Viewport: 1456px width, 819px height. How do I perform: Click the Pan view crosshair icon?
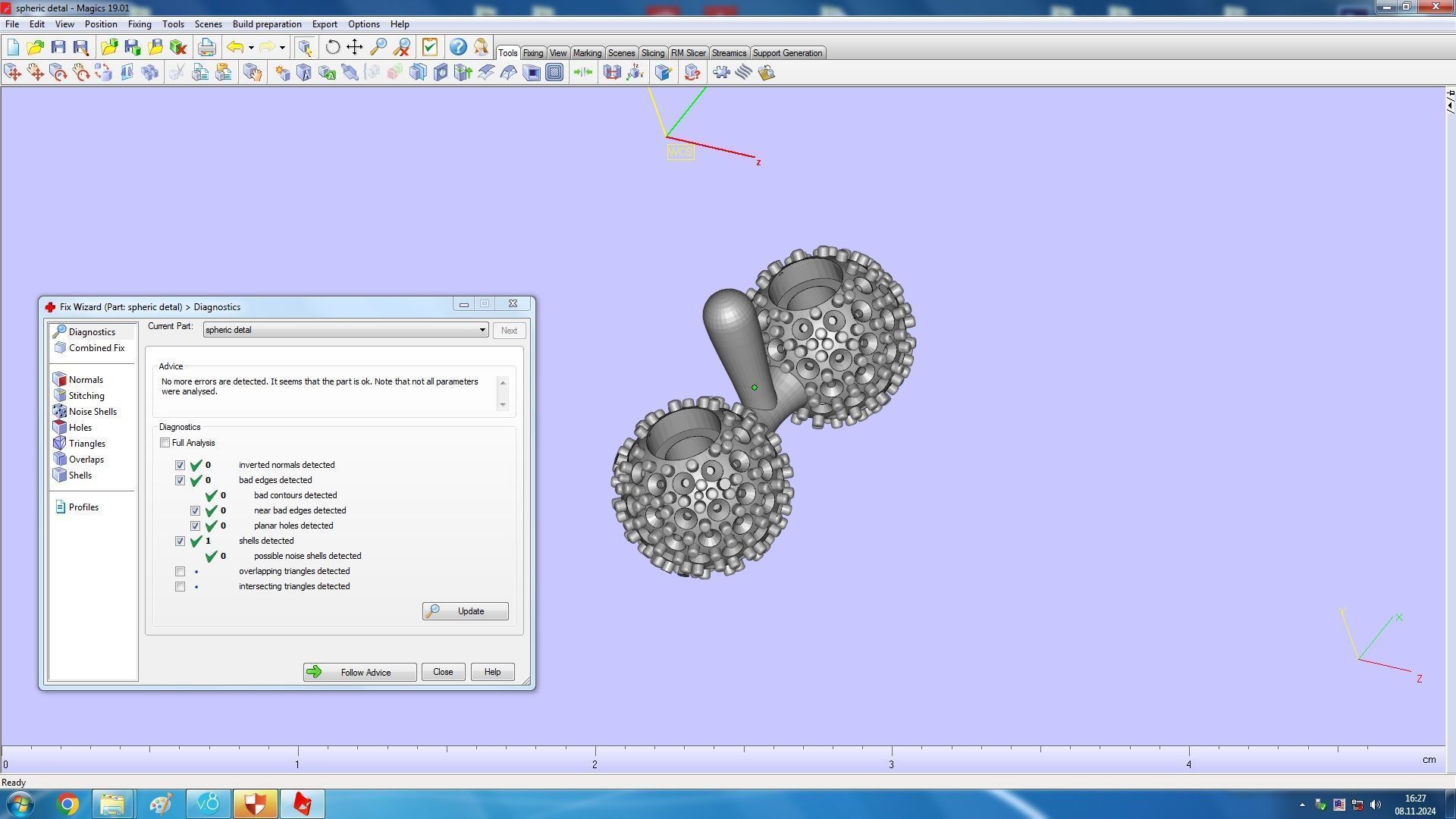click(x=355, y=47)
